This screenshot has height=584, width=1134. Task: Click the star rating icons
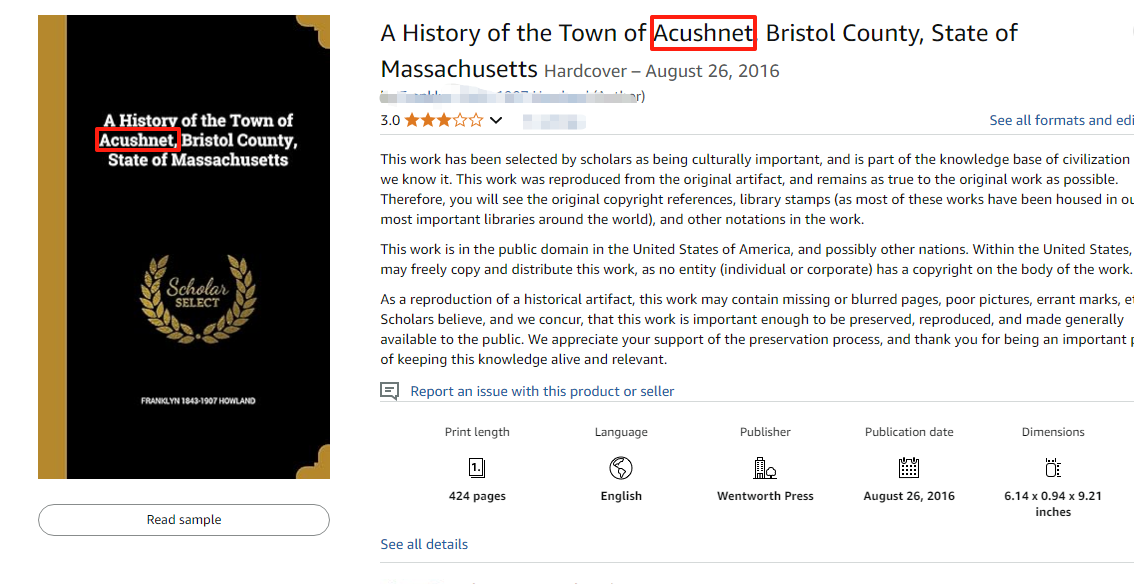click(x=444, y=120)
